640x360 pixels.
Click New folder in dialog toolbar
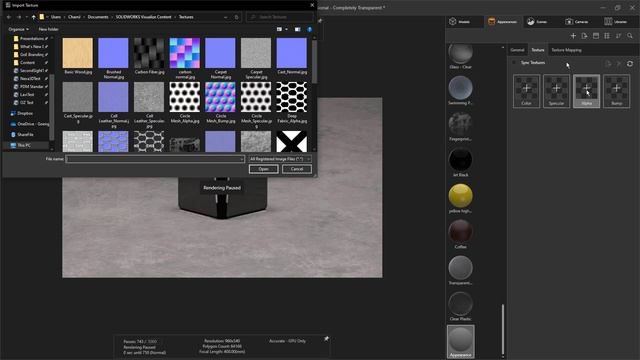pyautogui.click(x=49, y=29)
